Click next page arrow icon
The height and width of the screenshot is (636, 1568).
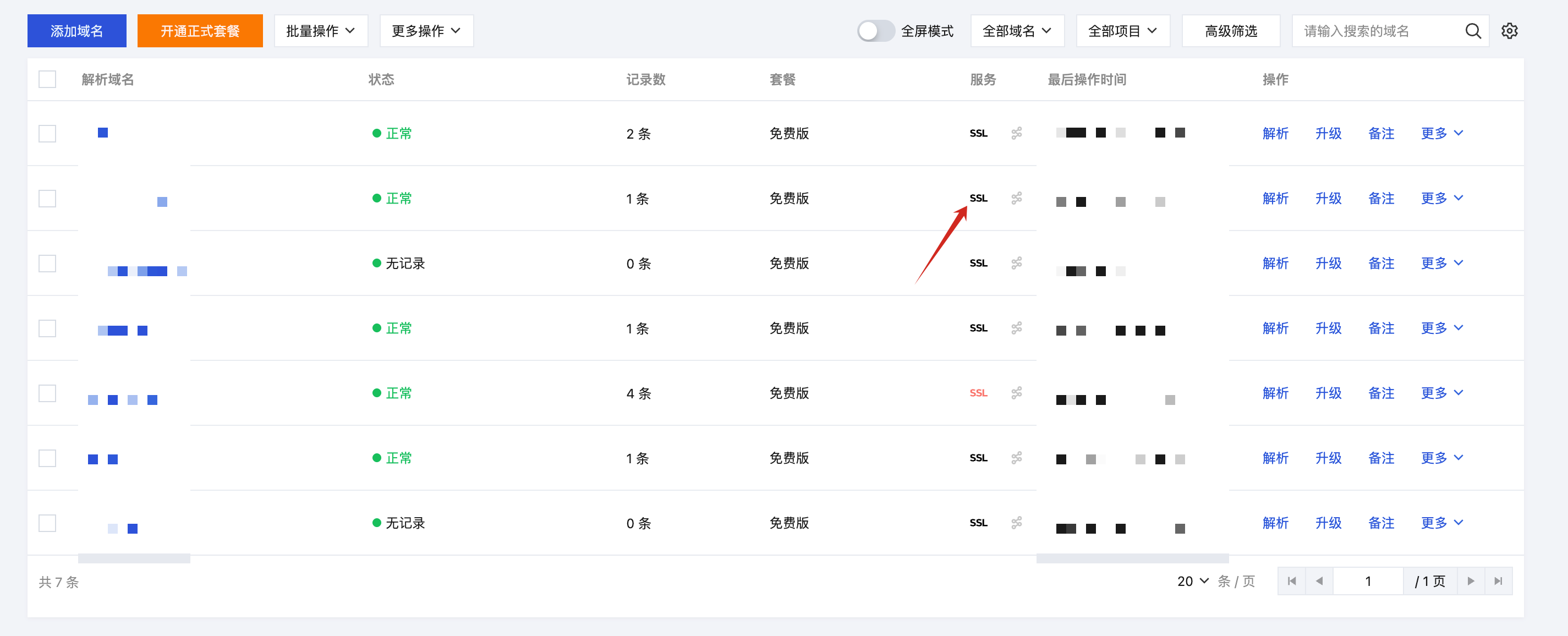pos(1471,581)
